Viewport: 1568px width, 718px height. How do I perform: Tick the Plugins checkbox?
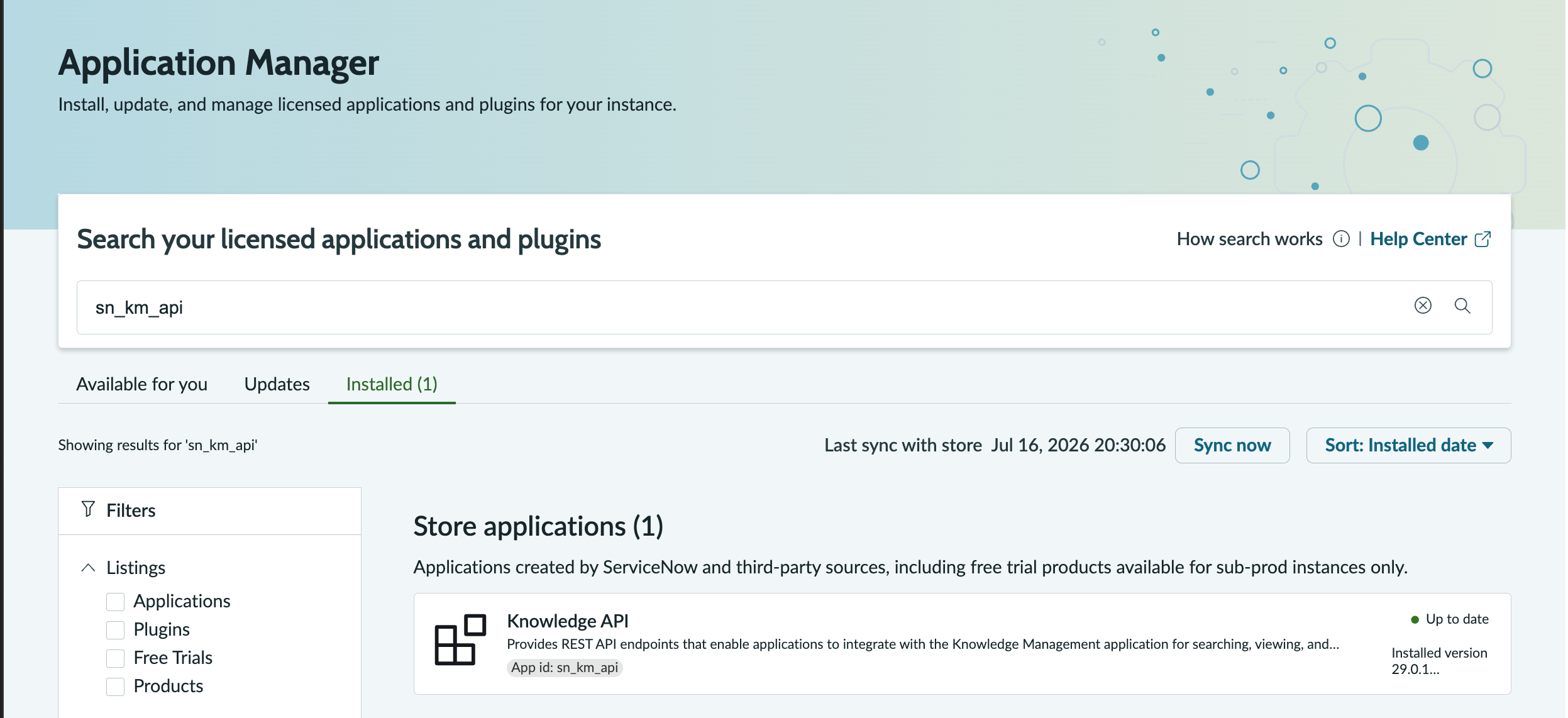pyautogui.click(x=115, y=630)
